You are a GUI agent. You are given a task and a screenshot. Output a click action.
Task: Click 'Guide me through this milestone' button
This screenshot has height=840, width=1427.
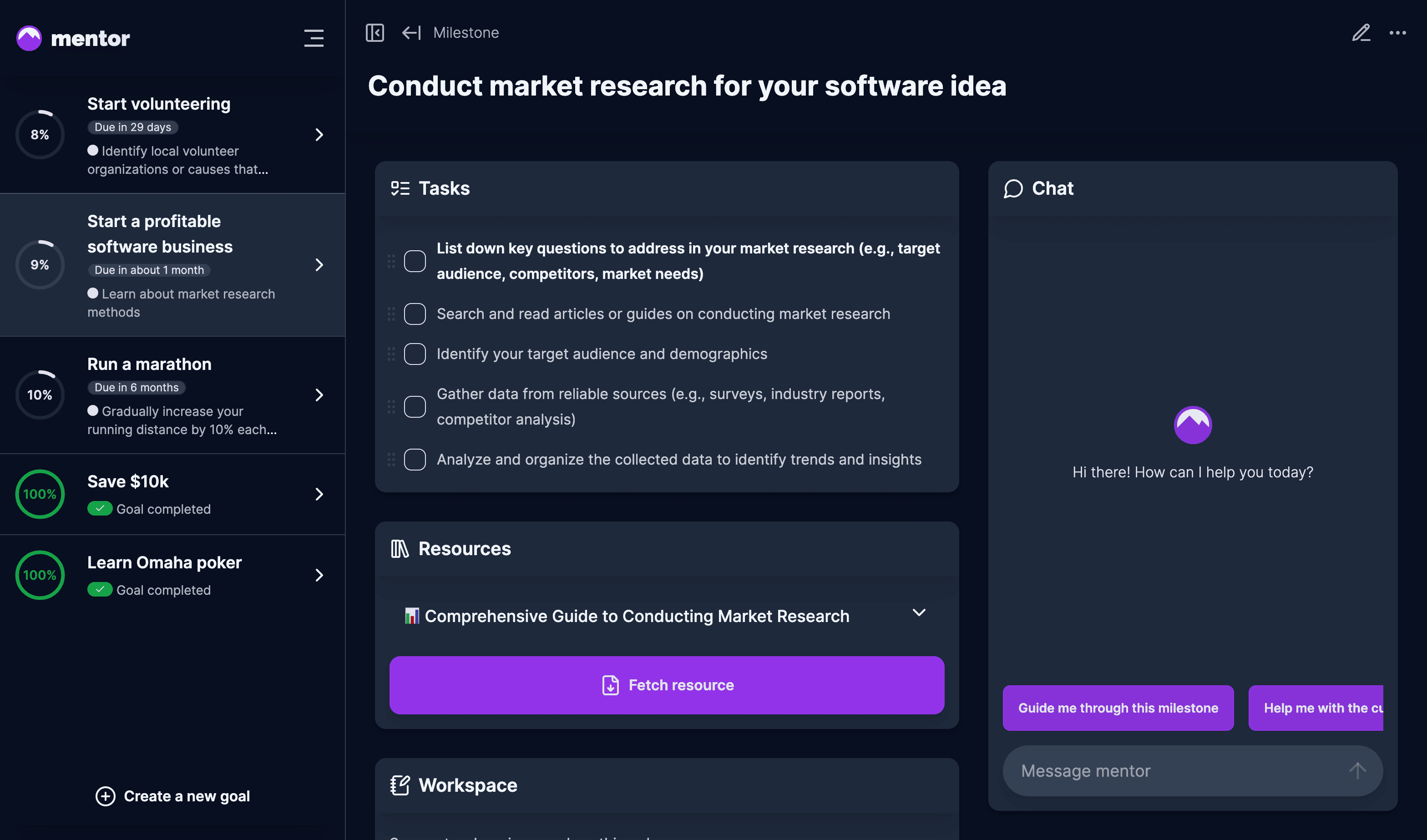coord(1118,708)
